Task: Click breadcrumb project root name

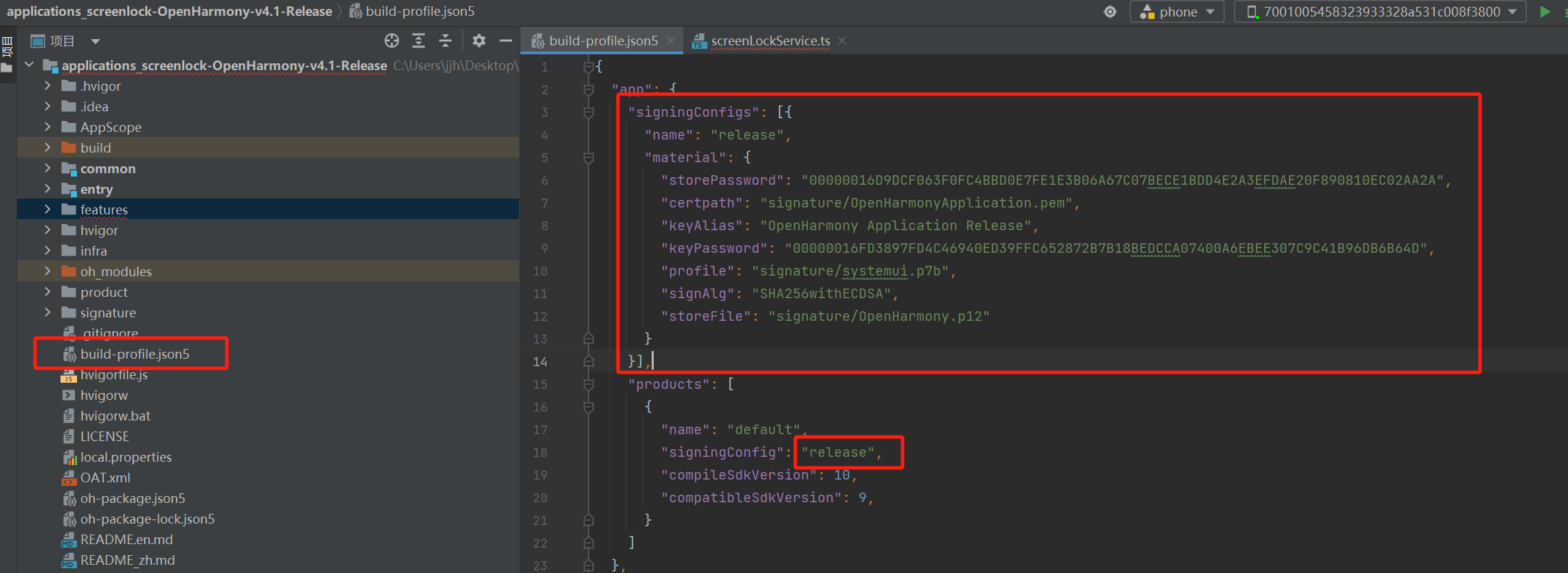Action: point(169,11)
